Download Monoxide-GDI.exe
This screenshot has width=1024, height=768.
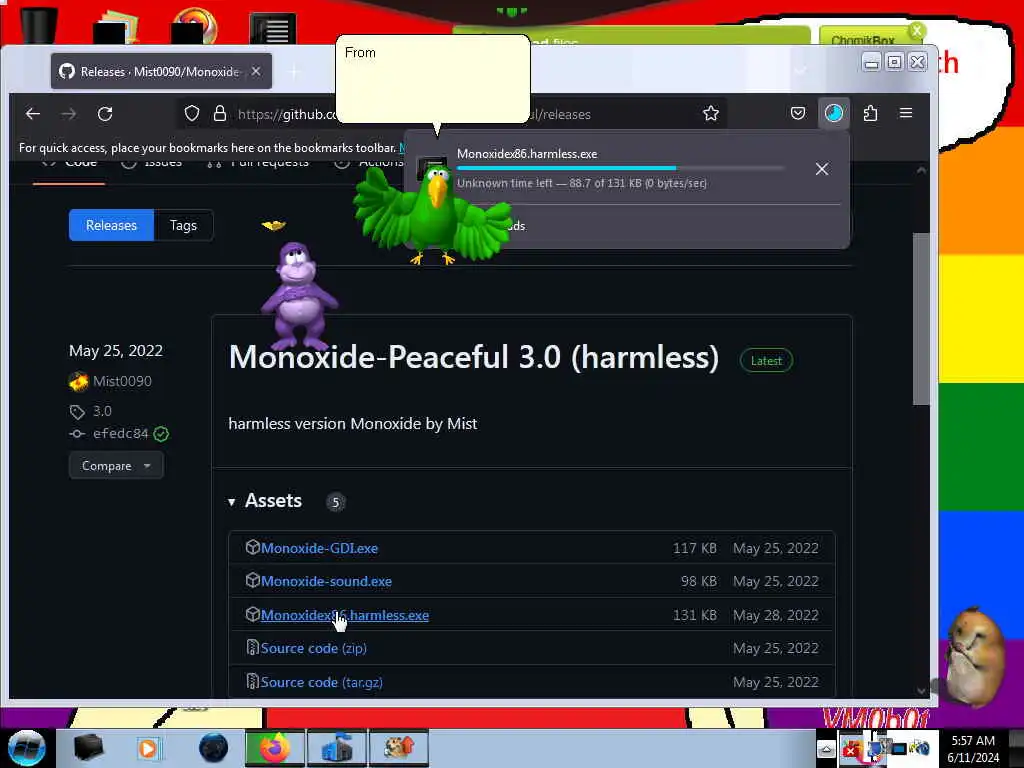point(319,548)
